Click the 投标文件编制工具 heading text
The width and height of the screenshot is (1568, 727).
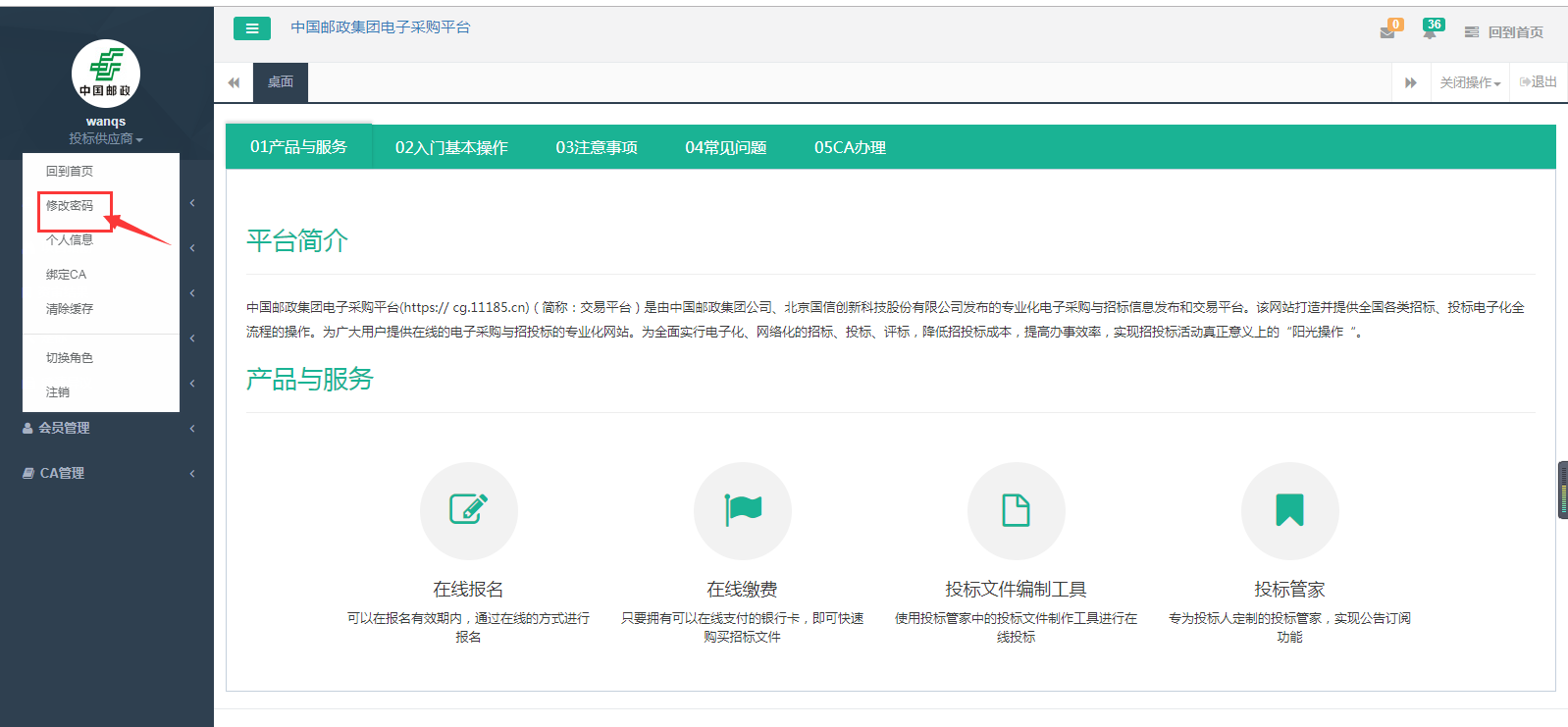1017,589
